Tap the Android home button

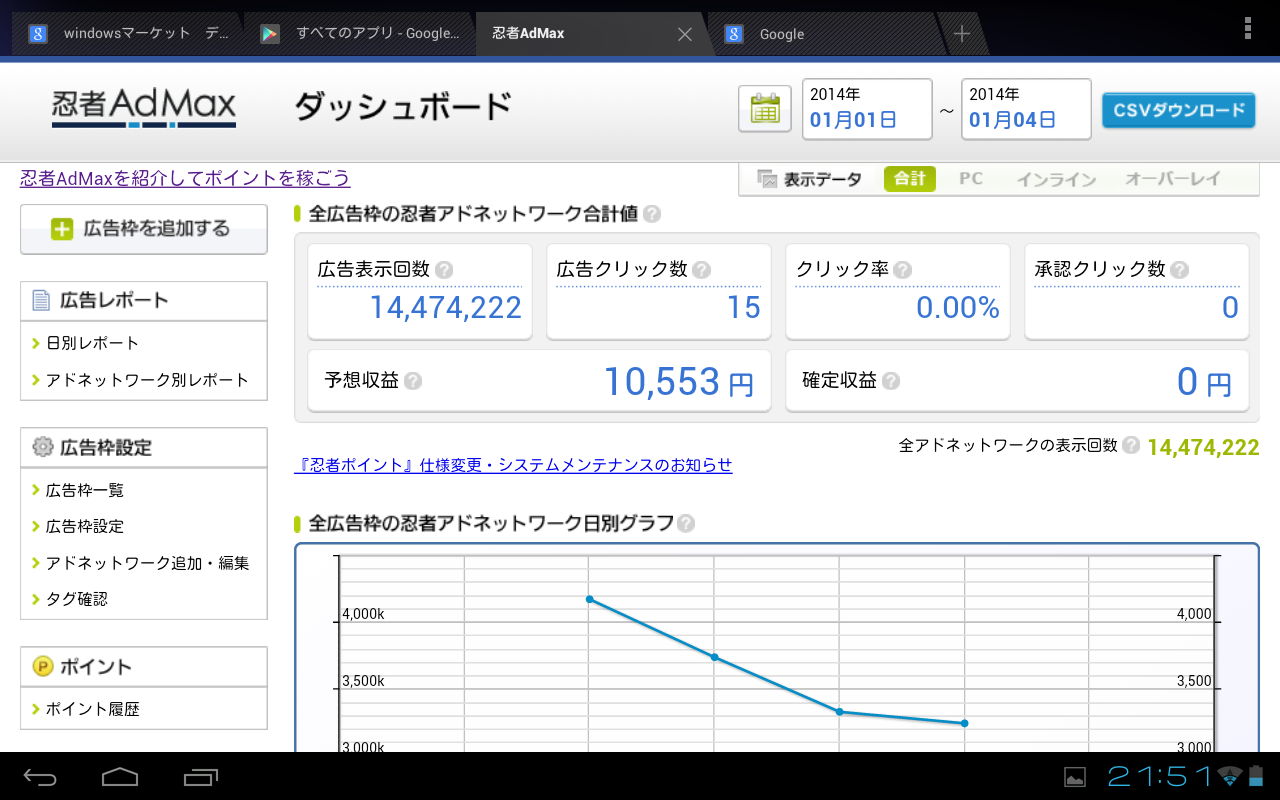(x=120, y=777)
